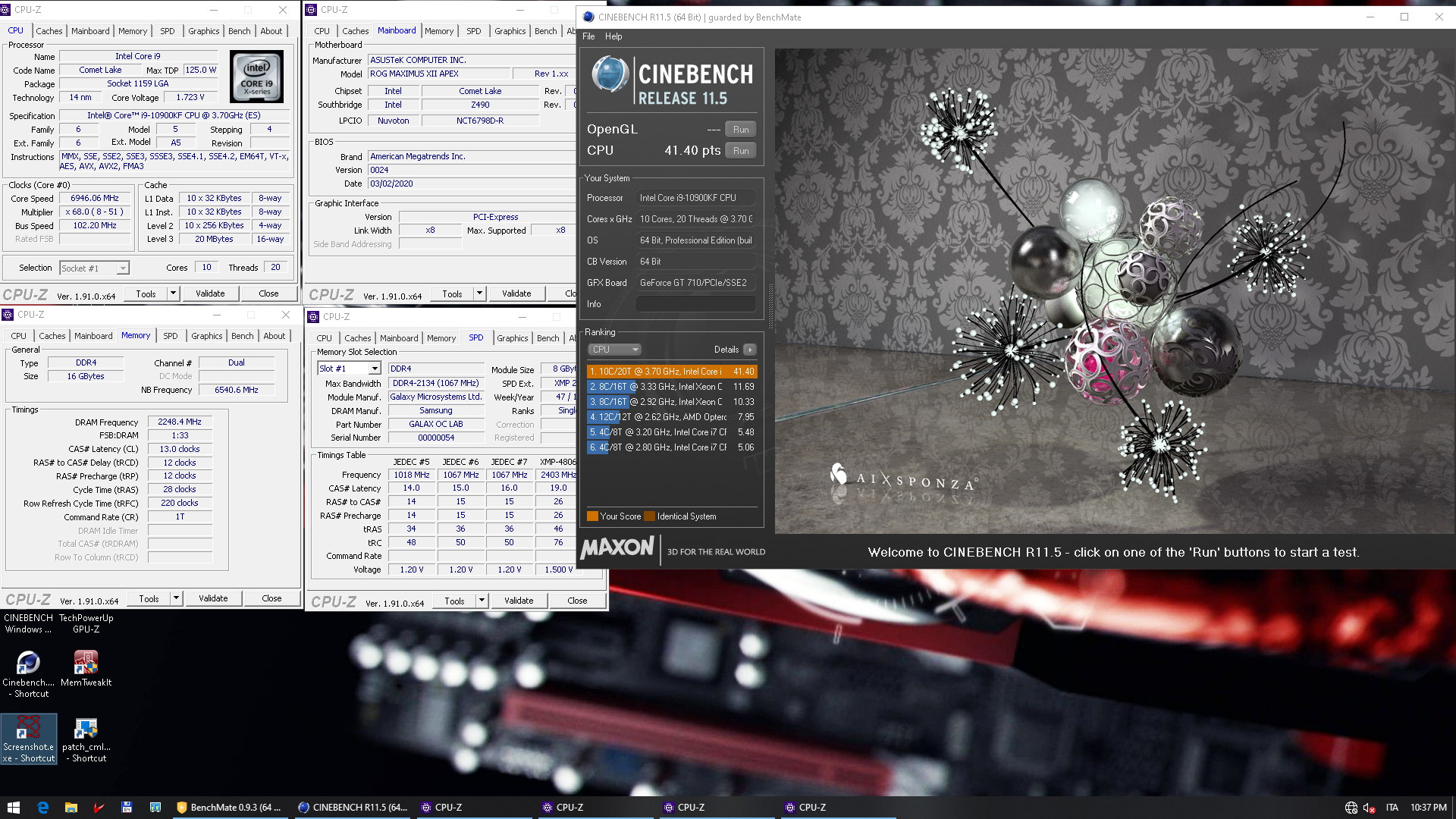Viewport: 1456px width, 819px height.
Task: Run the OpenGL benchmark
Action: coord(741,130)
